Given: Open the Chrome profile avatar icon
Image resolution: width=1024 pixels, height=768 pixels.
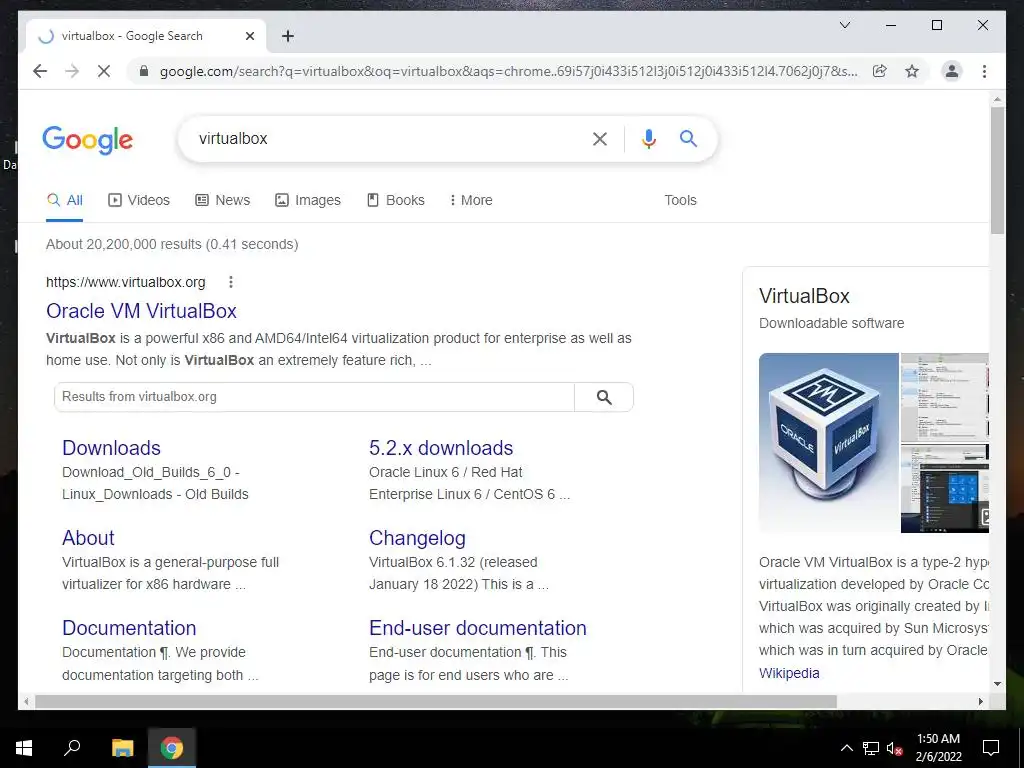Looking at the screenshot, I should [952, 71].
